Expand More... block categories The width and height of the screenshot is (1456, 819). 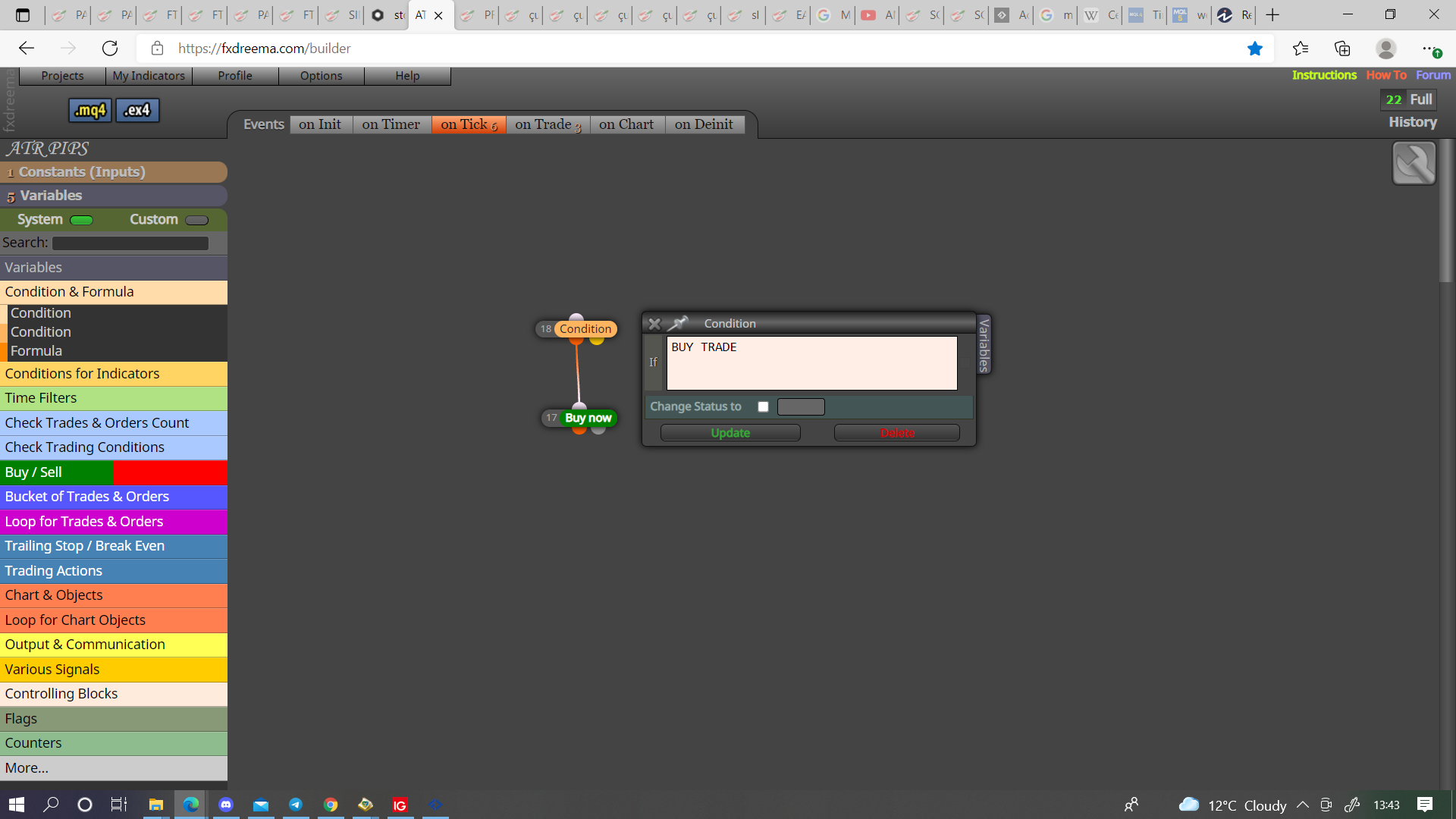point(114,768)
